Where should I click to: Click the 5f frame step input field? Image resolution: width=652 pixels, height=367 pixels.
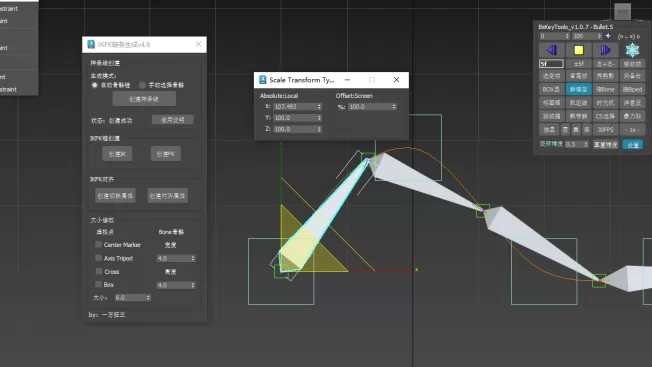551,64
